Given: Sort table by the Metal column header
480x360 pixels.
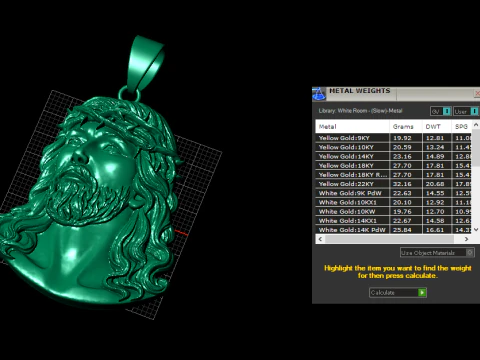Looking at the screenshot, I should 352,127.
